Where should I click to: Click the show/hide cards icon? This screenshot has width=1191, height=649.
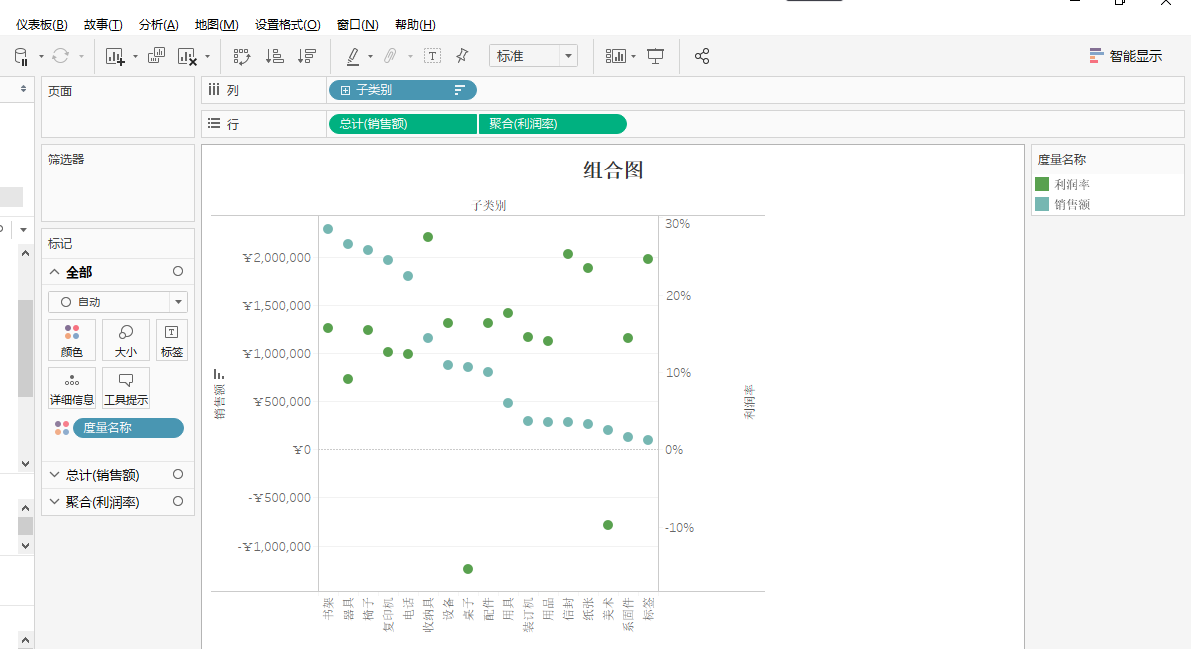tap(615, 56)
